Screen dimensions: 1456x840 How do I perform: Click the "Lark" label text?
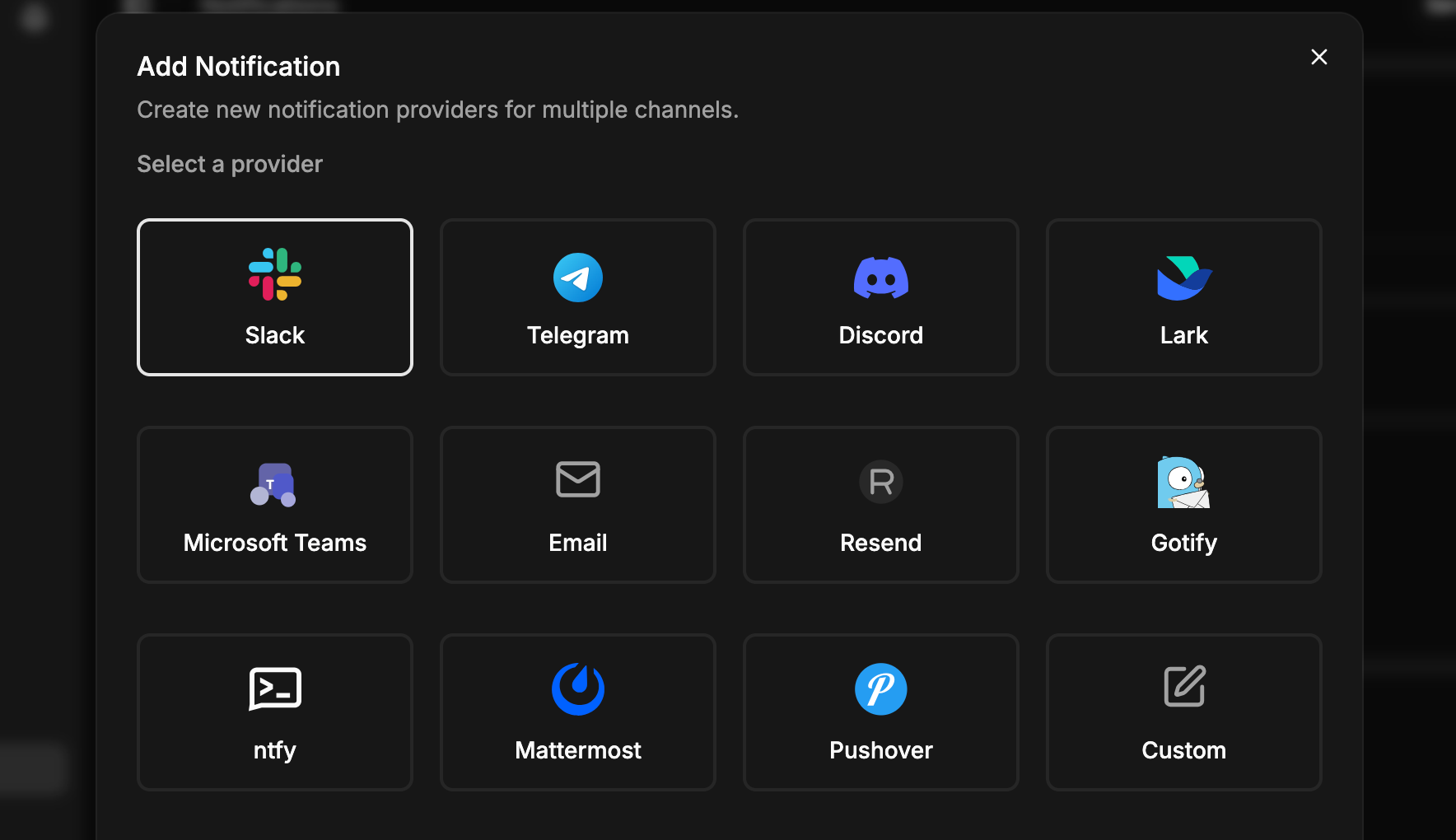tap(1184, 335)
